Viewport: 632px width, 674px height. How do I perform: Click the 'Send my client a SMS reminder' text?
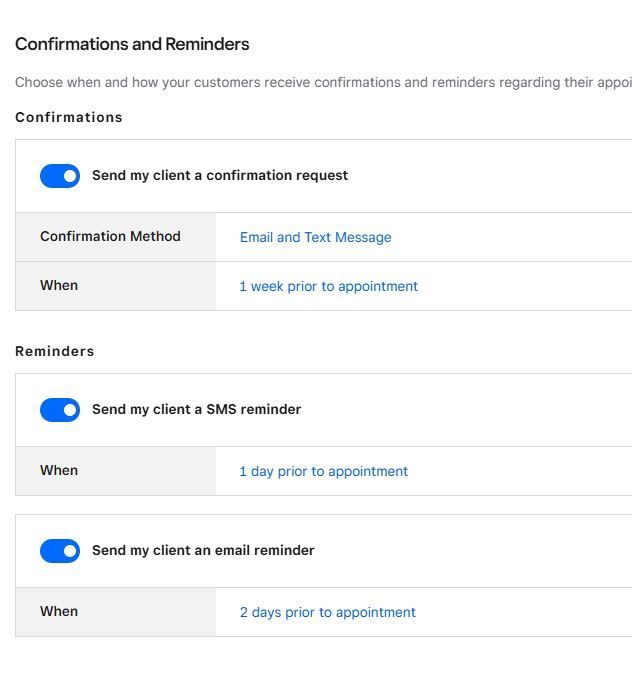[196, 410]
